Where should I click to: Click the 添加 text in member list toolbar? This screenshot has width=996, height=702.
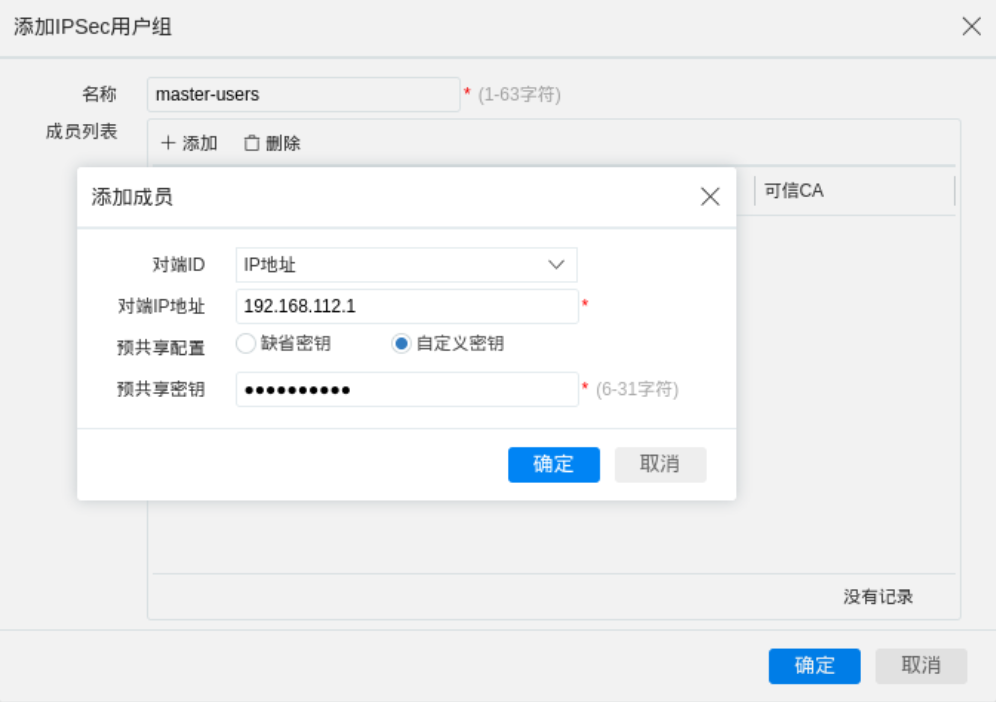[200, 143]
